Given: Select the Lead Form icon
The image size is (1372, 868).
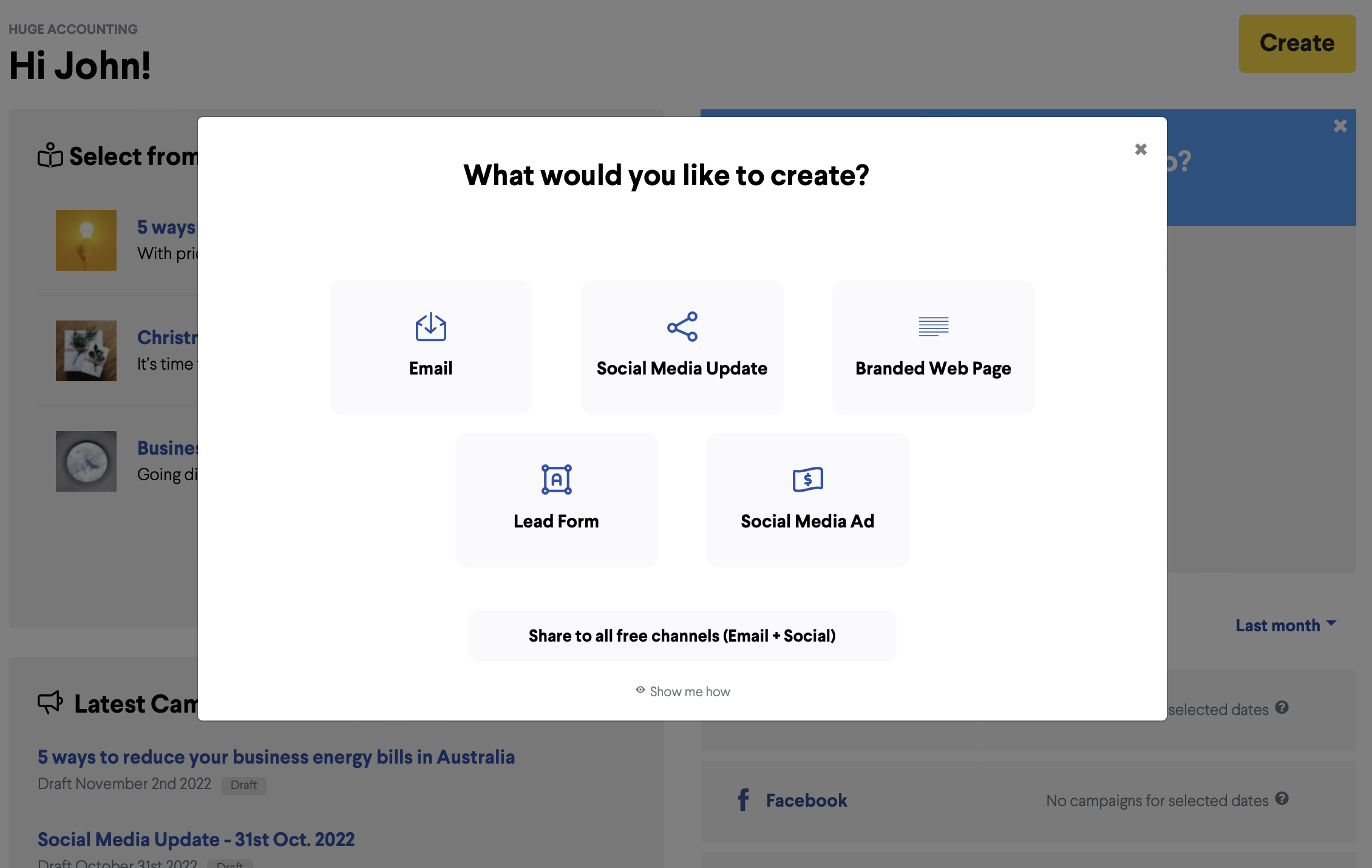Looking at the screenshot, I should click(x=556, y=480).
